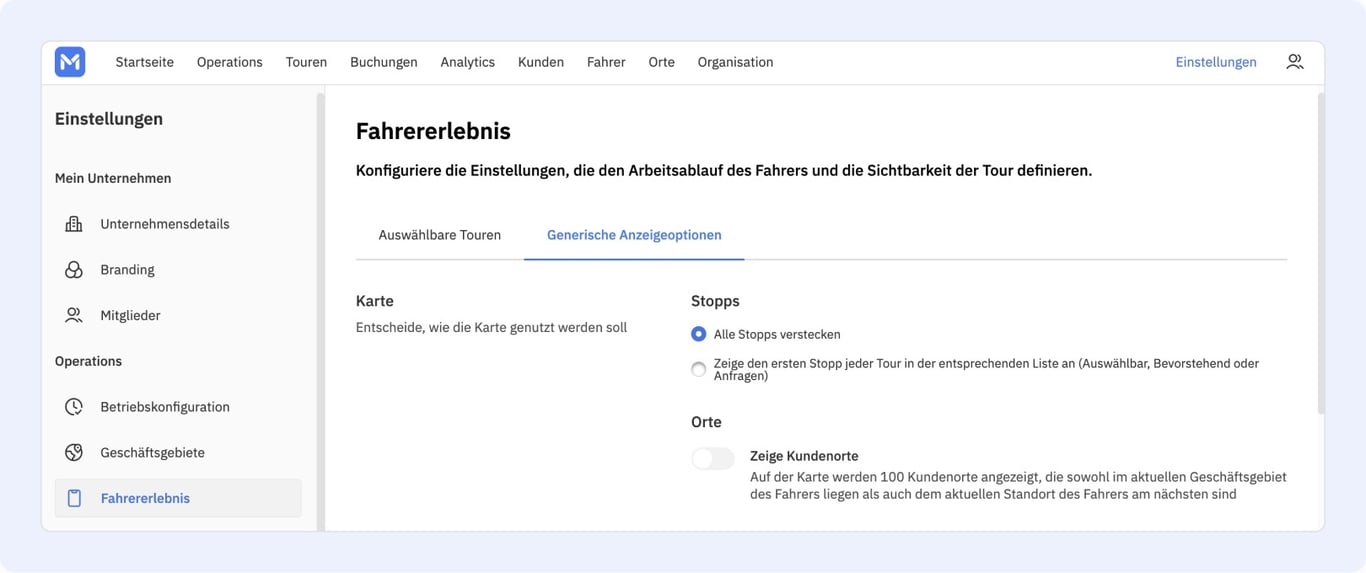Screen dimensions: 1366x573
Task: Open Analytics in the navigation bar
Action: coord(468,62)
